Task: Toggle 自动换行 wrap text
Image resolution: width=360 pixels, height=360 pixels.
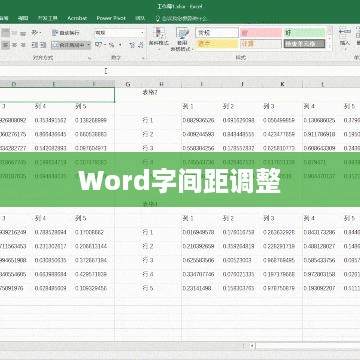Action: 66,33
